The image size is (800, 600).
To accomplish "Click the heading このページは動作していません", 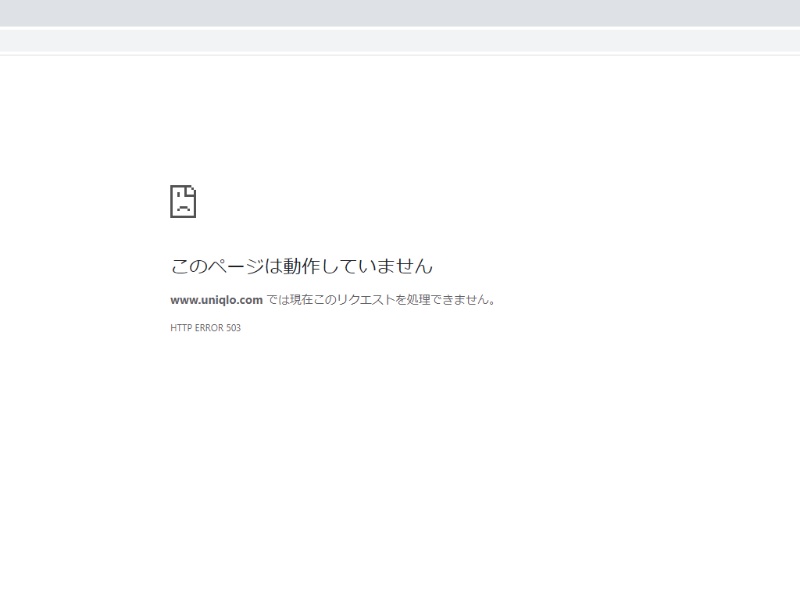I will [301, 266].
